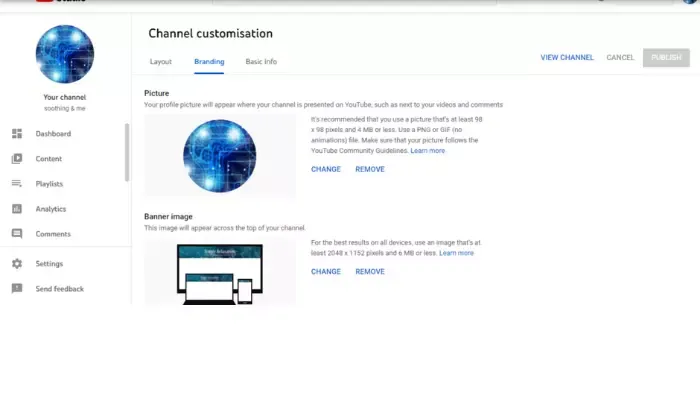Click the 'soothing & me' channel name

[x=65, y=108]
